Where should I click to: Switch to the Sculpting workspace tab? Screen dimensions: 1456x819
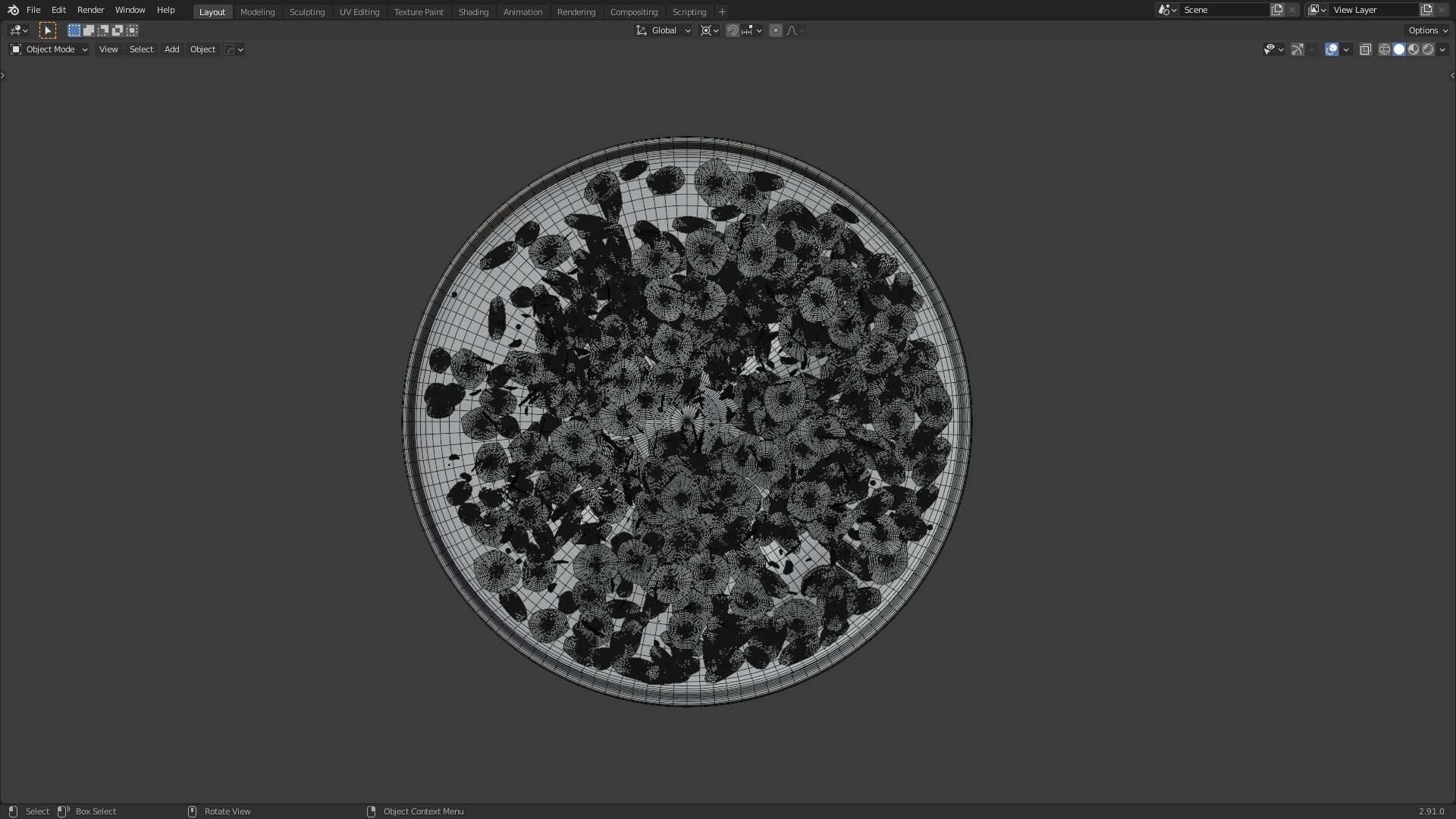click(x=306, y=12)
